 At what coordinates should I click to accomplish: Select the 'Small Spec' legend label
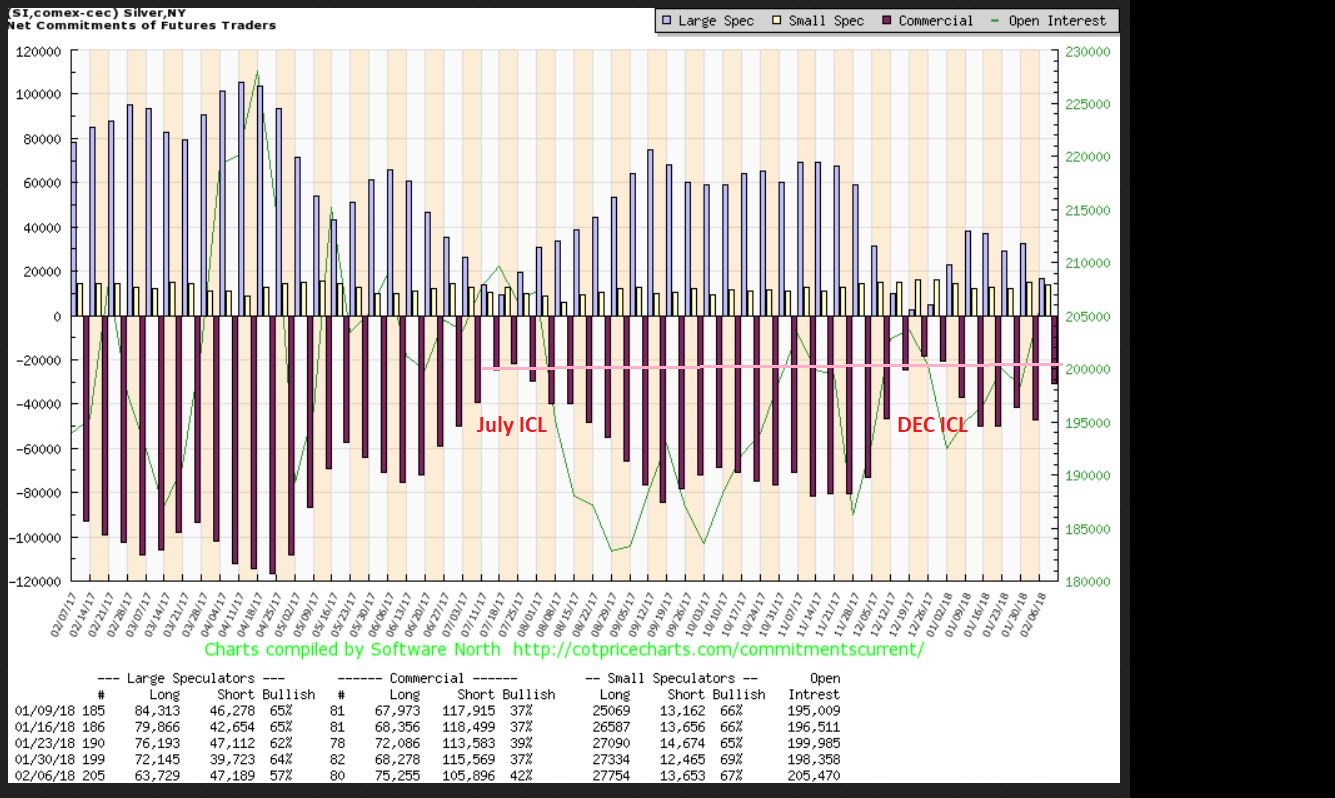click(825, 21)
